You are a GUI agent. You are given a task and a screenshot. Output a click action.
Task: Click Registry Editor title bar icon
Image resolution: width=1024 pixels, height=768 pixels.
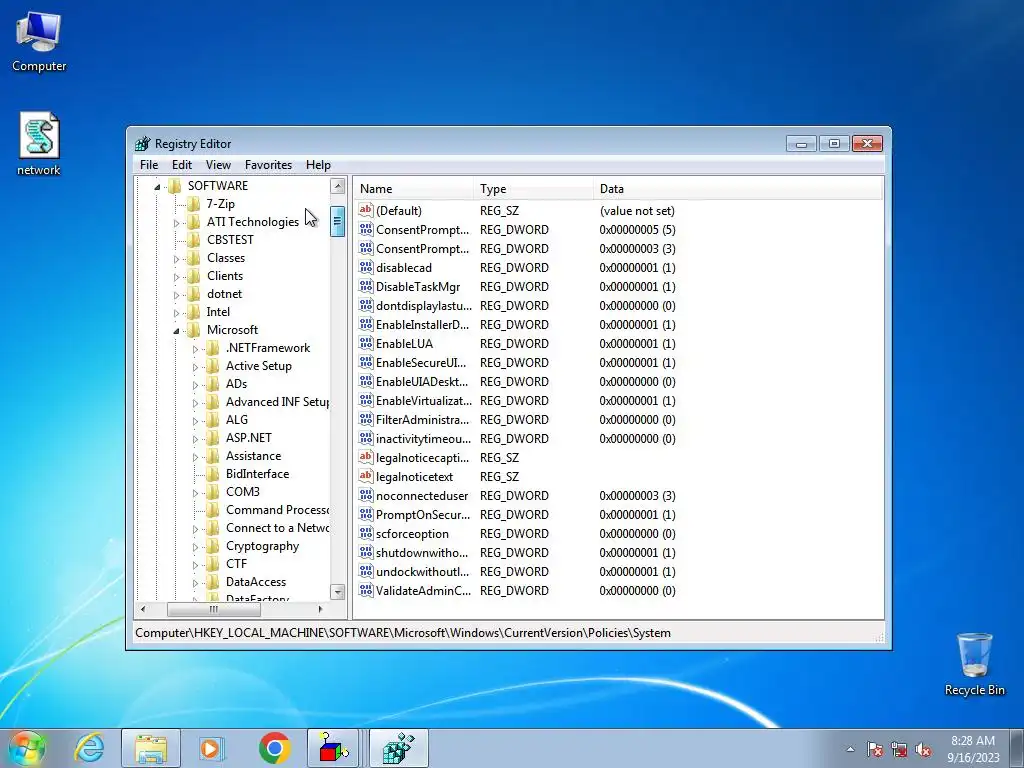(142, 144)
